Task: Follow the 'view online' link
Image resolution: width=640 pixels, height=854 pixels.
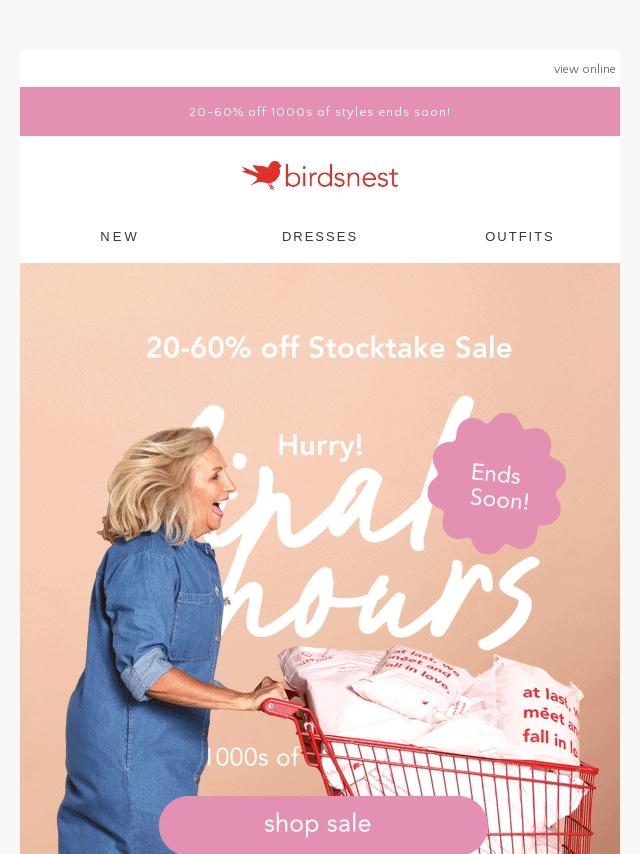Action: coord(584,69)
